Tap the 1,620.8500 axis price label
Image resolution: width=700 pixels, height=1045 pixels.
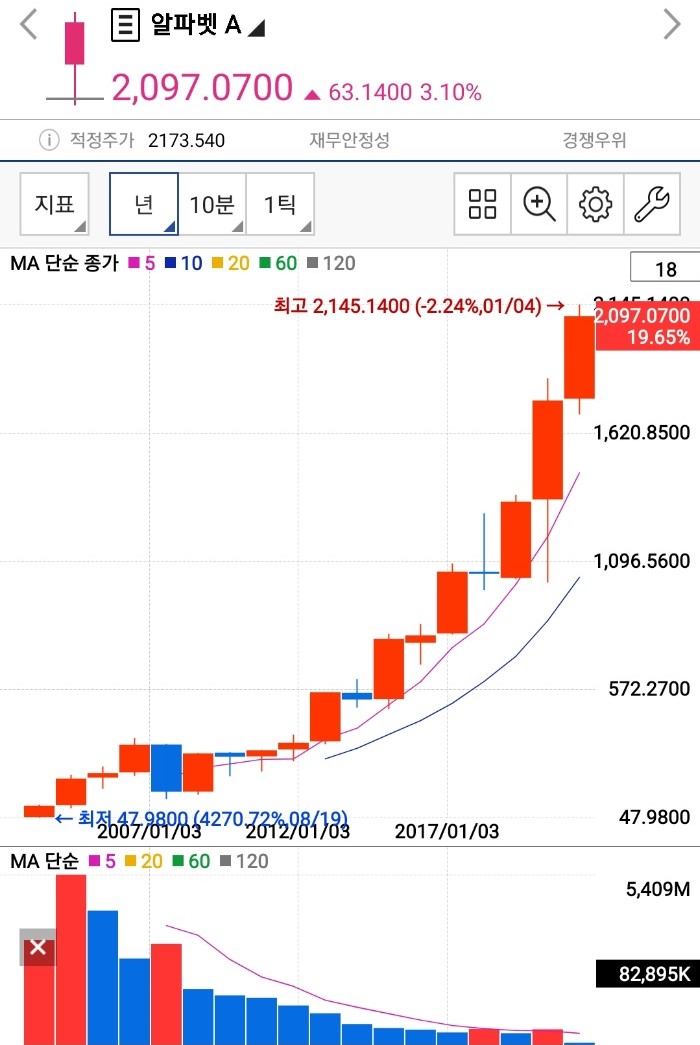point(642,433)
